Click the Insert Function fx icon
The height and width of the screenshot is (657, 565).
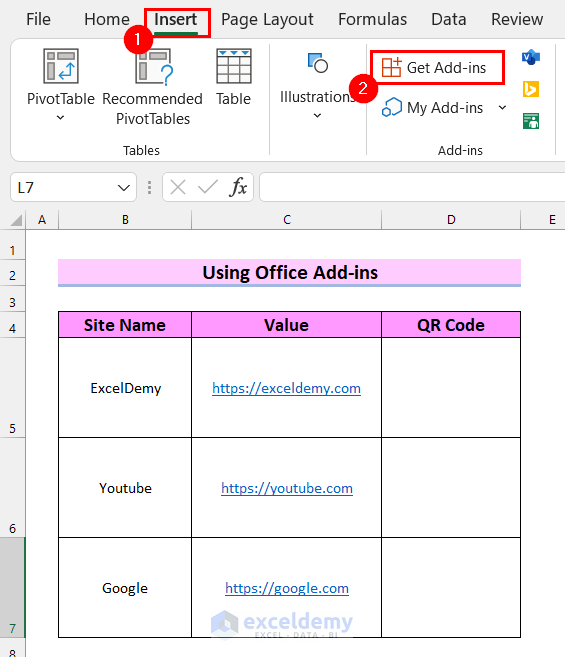238,187
